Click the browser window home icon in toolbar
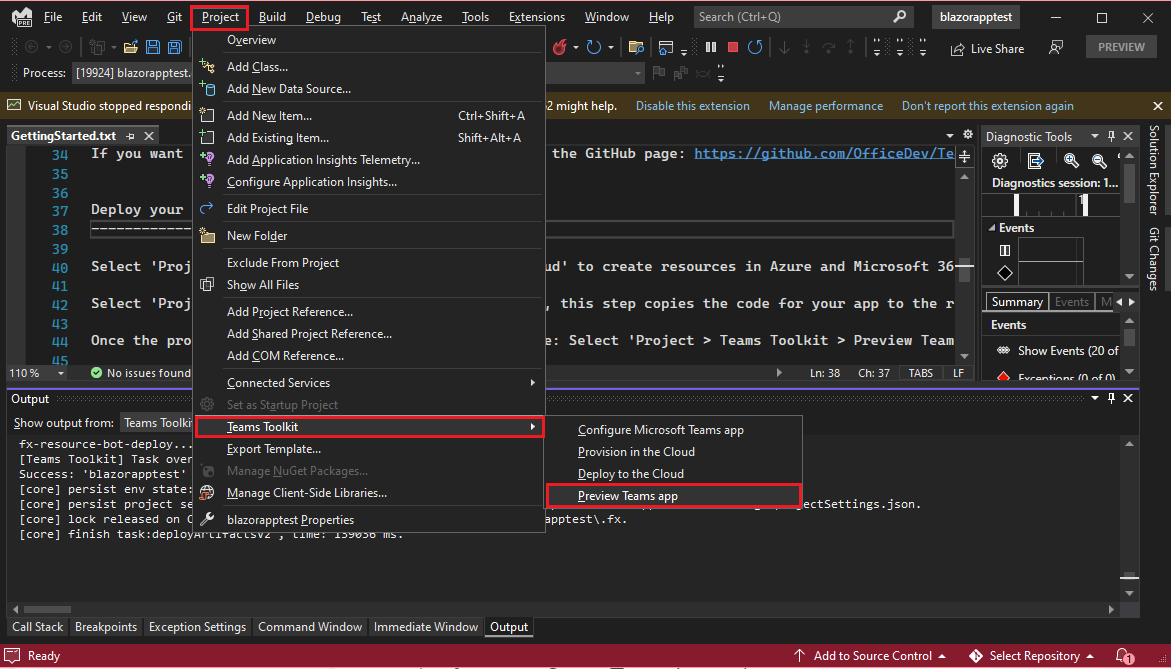The image size is (1171, 669). (665, 48)
